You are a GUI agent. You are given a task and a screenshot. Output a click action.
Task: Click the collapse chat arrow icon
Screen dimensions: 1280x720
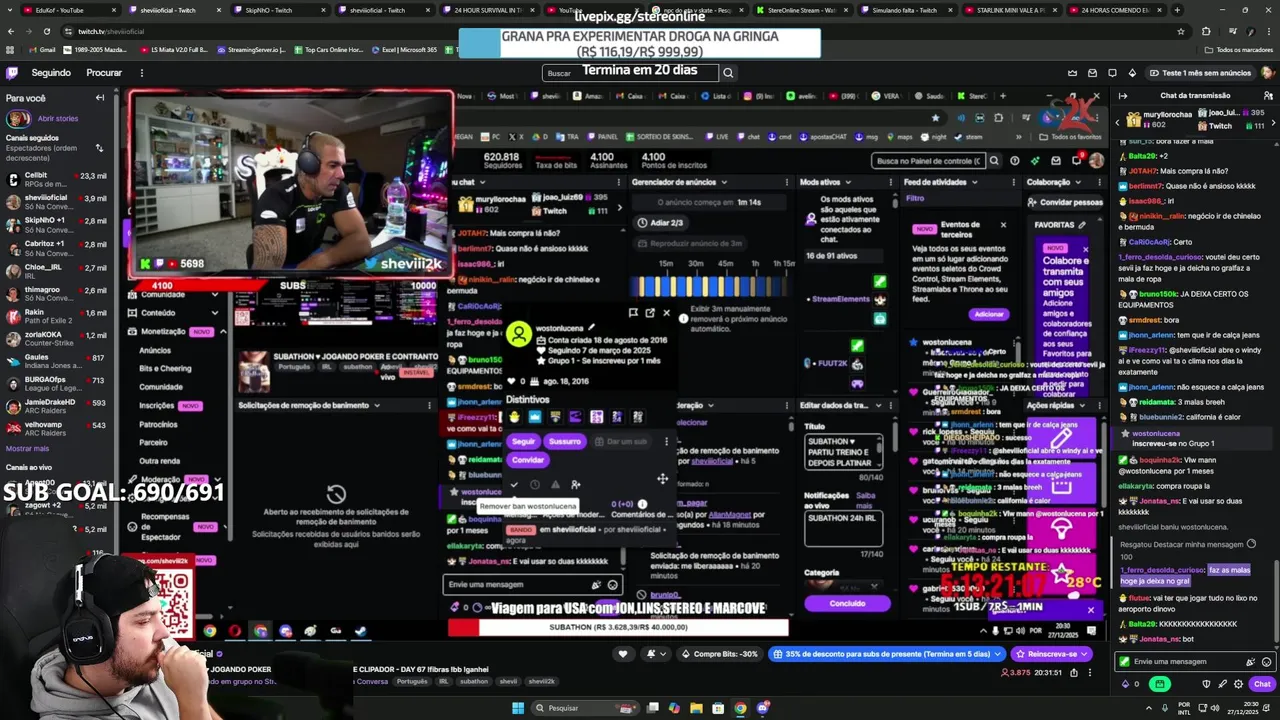(1123, 96)
